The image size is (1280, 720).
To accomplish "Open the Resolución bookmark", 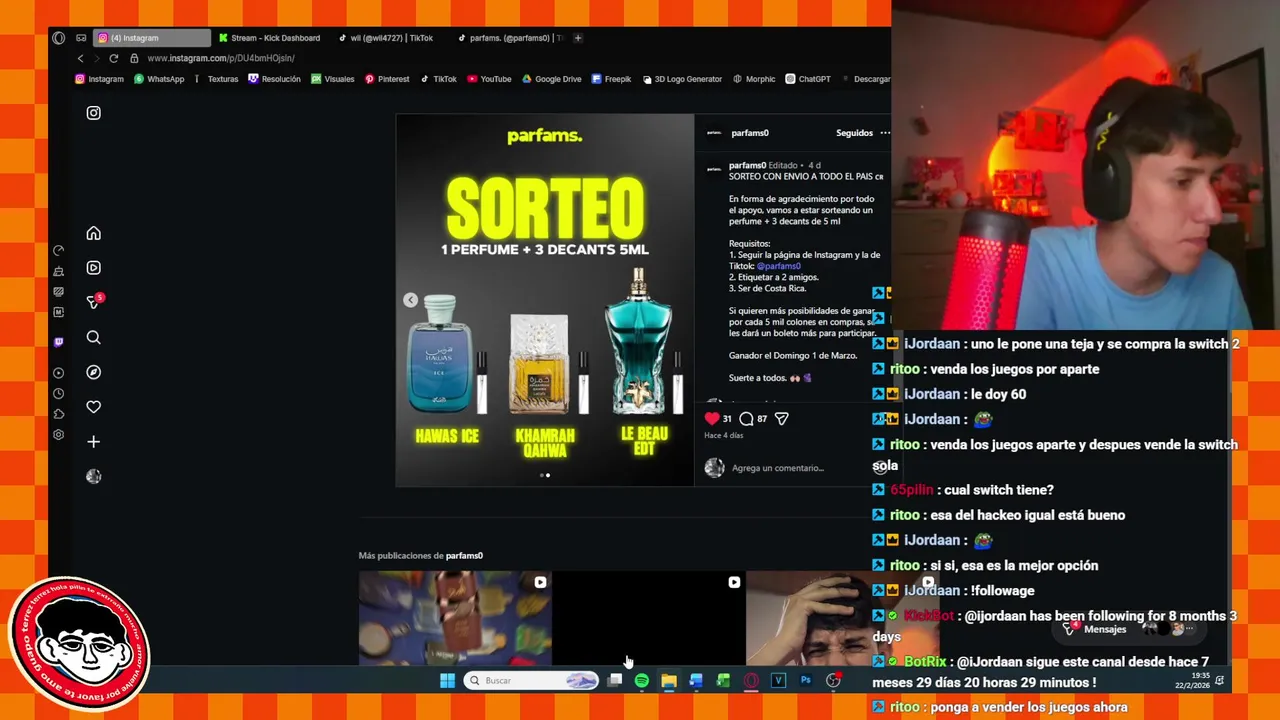I will coord(274,79).
